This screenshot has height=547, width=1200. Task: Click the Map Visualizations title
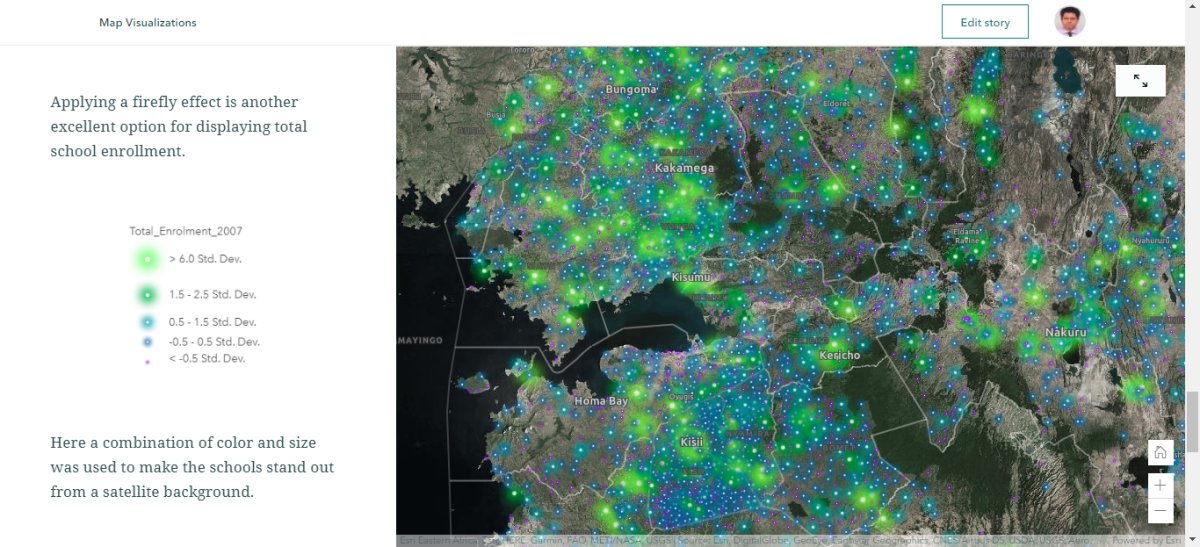coord(148,22)
